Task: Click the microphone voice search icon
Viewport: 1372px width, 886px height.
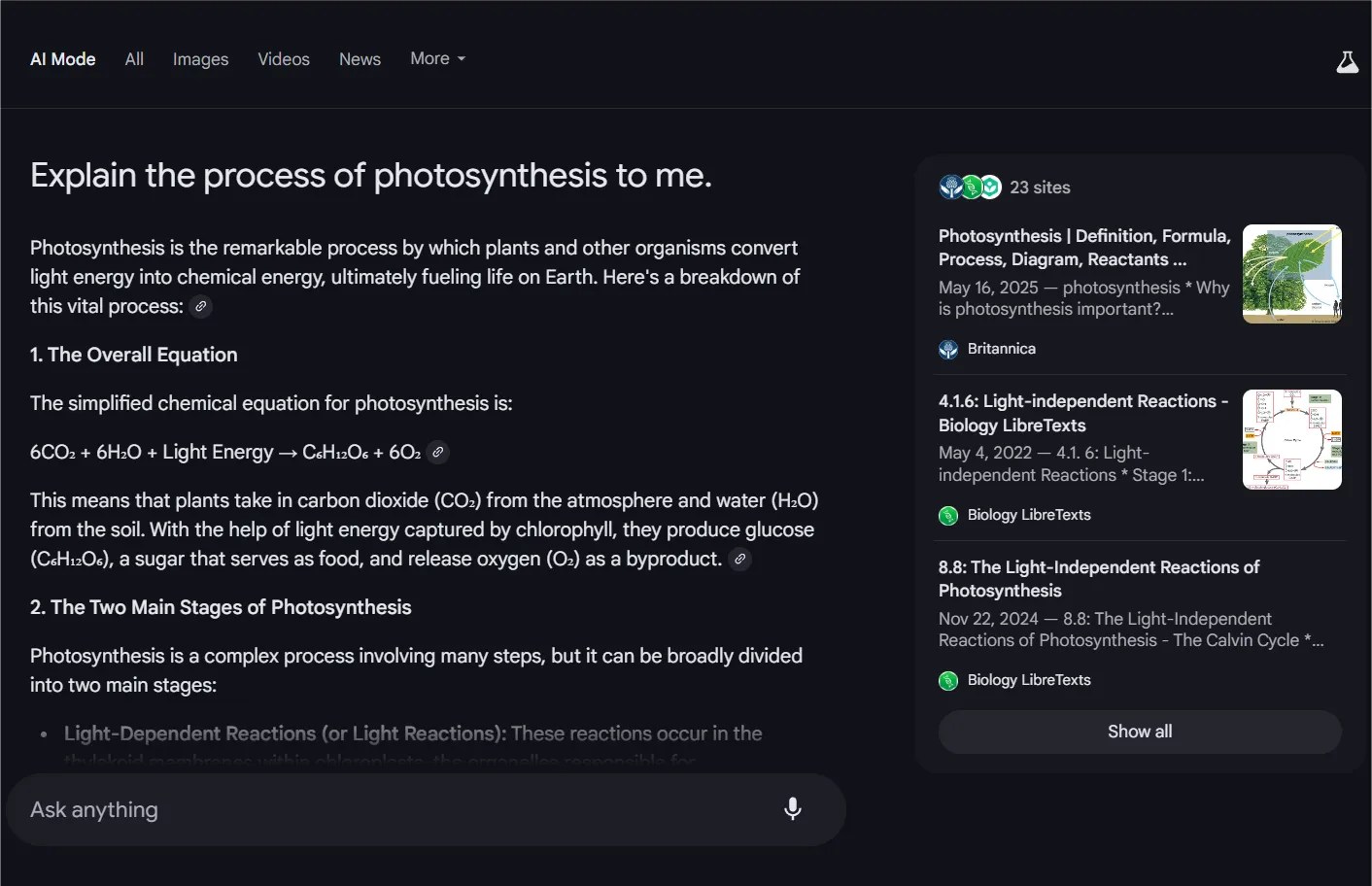Action: (x=792, y=809)
